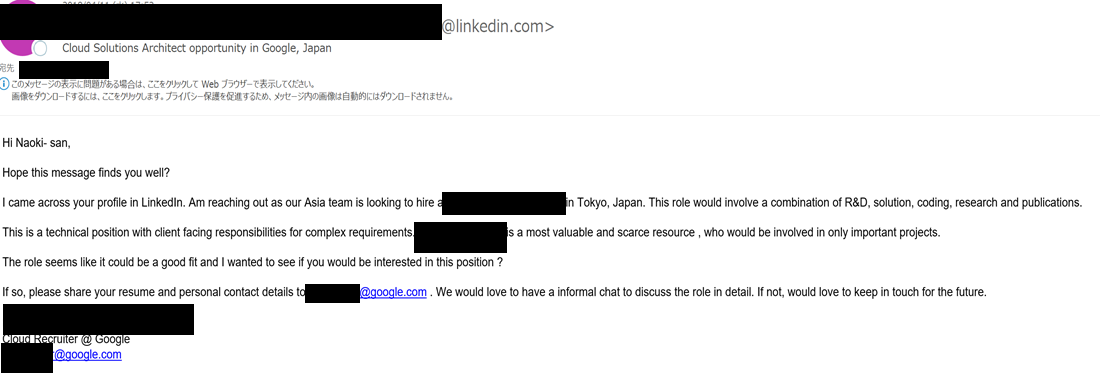Click the 'Cloud Recruiter @ Google' signature line

coord(67,339)
